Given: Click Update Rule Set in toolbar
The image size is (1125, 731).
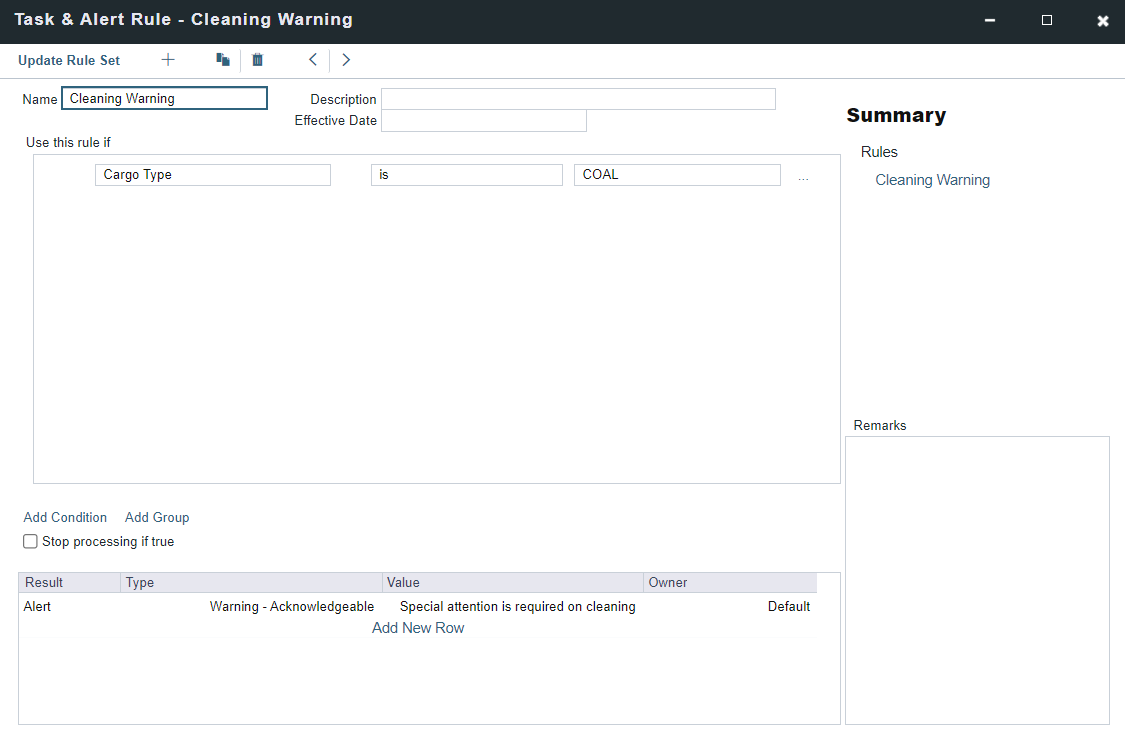Looking at the screenshot, I should pyautogui.click(x=69, y=60).
